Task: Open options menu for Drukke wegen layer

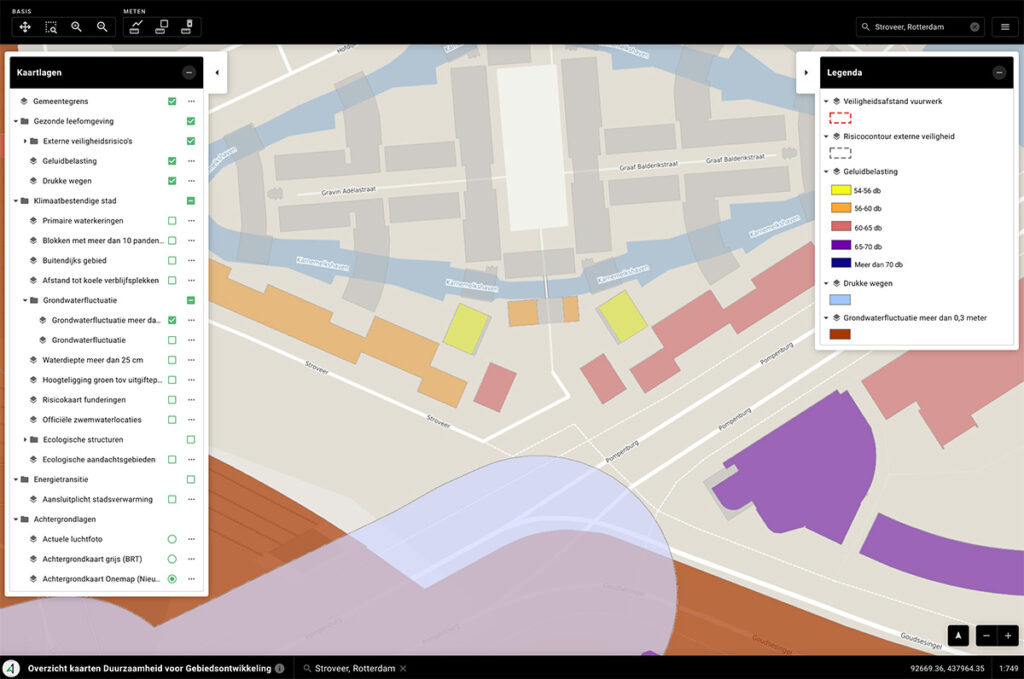Action: [190, 181]
